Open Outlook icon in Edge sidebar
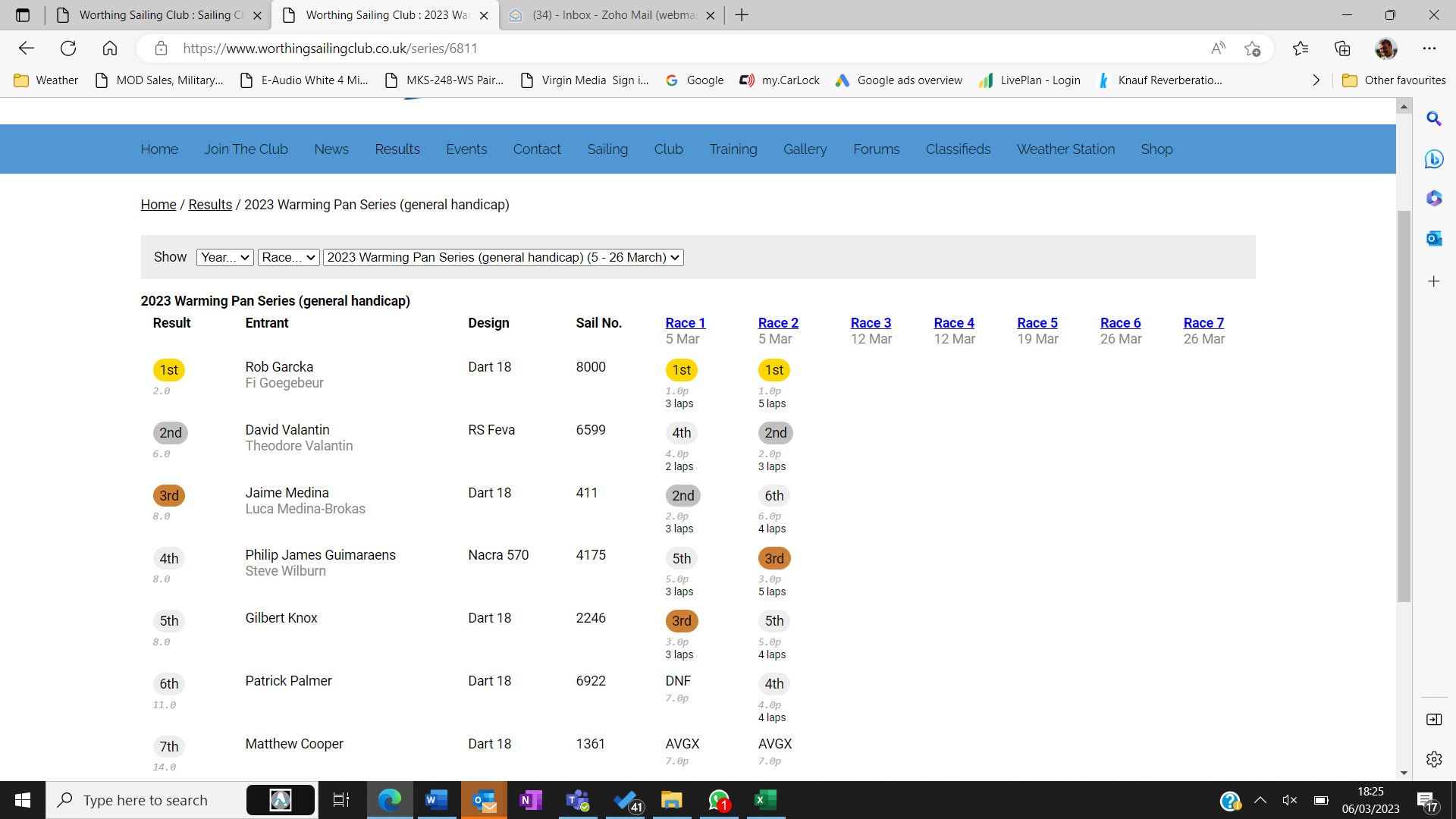1456x819 pixels. [1433, 238]
